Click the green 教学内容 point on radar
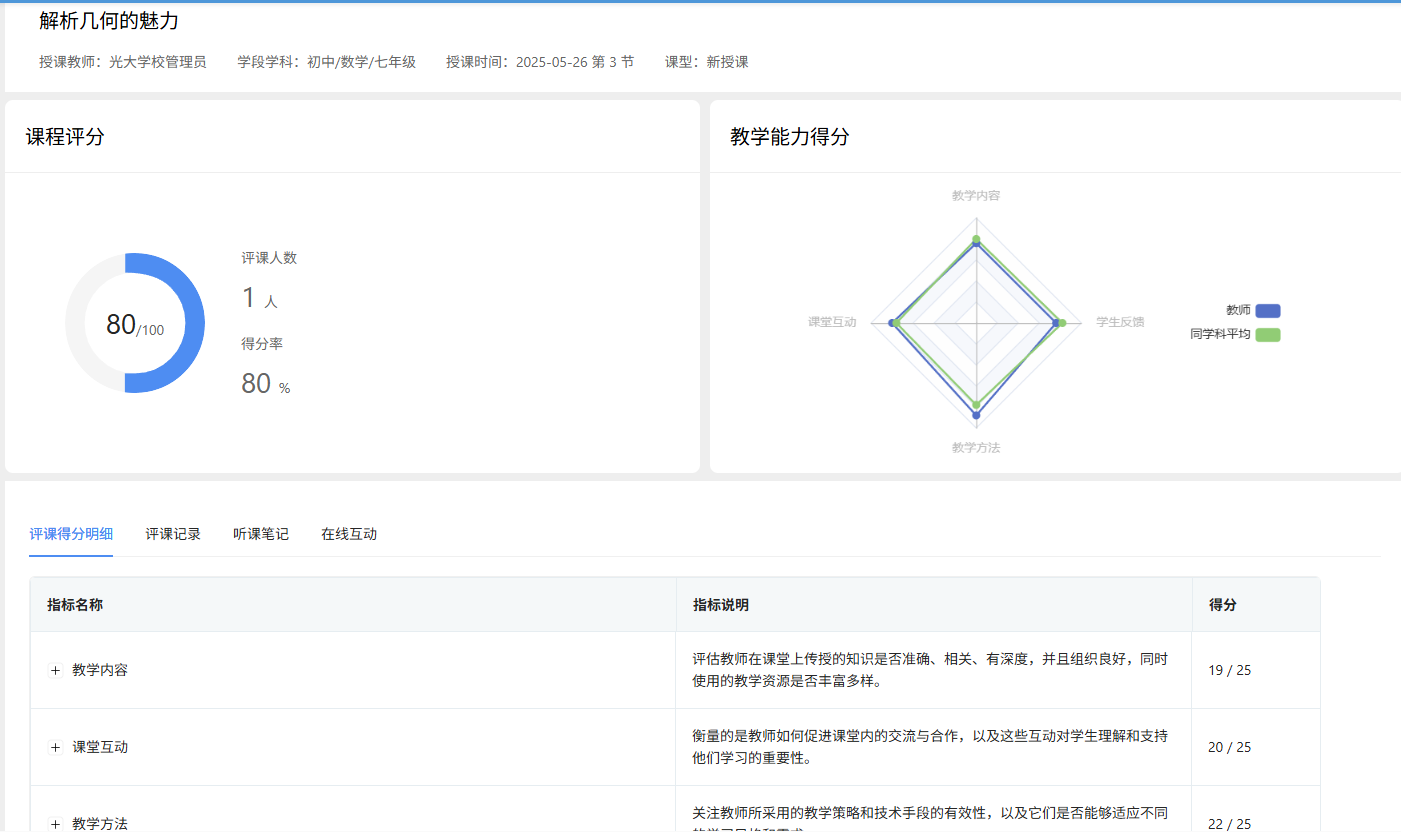Image resolution: width=1401 pixels, height=832 pixels. coord(977,238)
